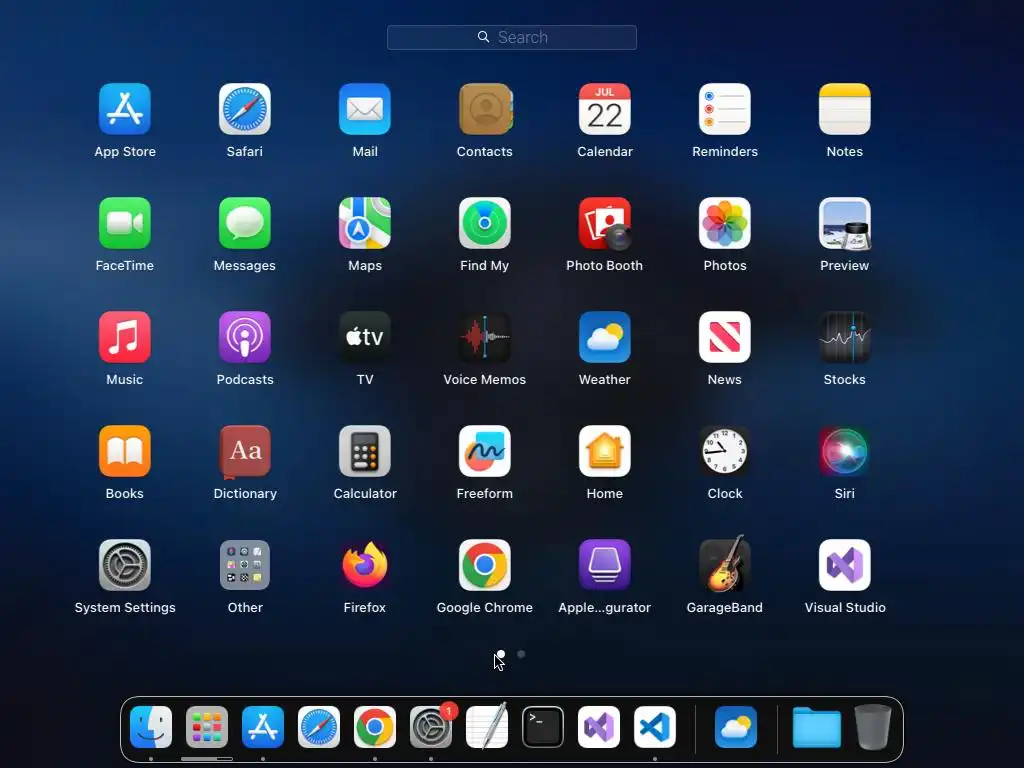Open TextEdit from the Dock
The image size is (1024, 768).
[x=487, y=727]
